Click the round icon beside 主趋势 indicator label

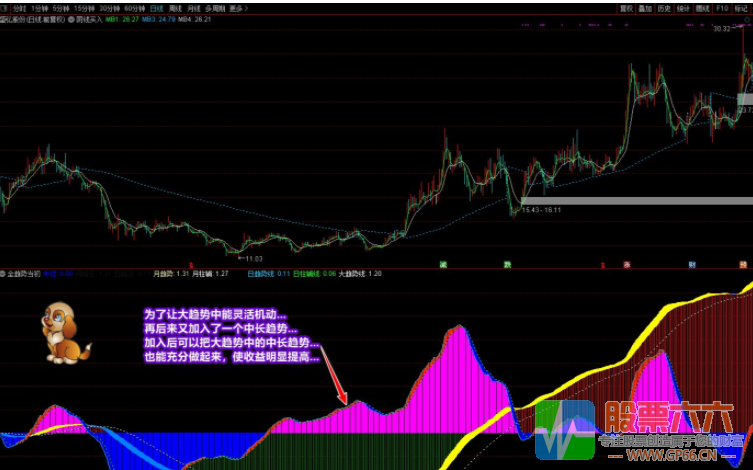click(4, 272)
